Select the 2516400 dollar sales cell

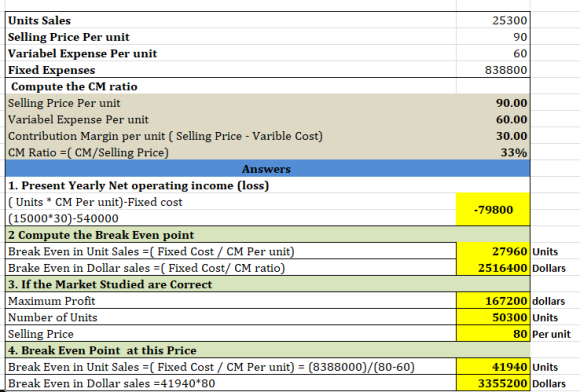coord(493,267)
